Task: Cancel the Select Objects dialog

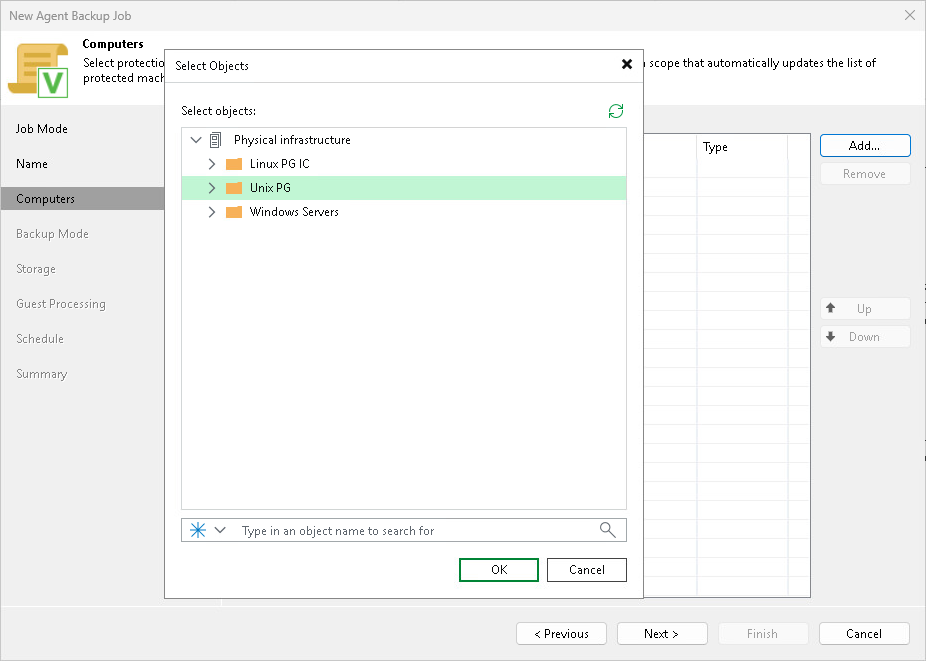Action: (x=587, y=570)
